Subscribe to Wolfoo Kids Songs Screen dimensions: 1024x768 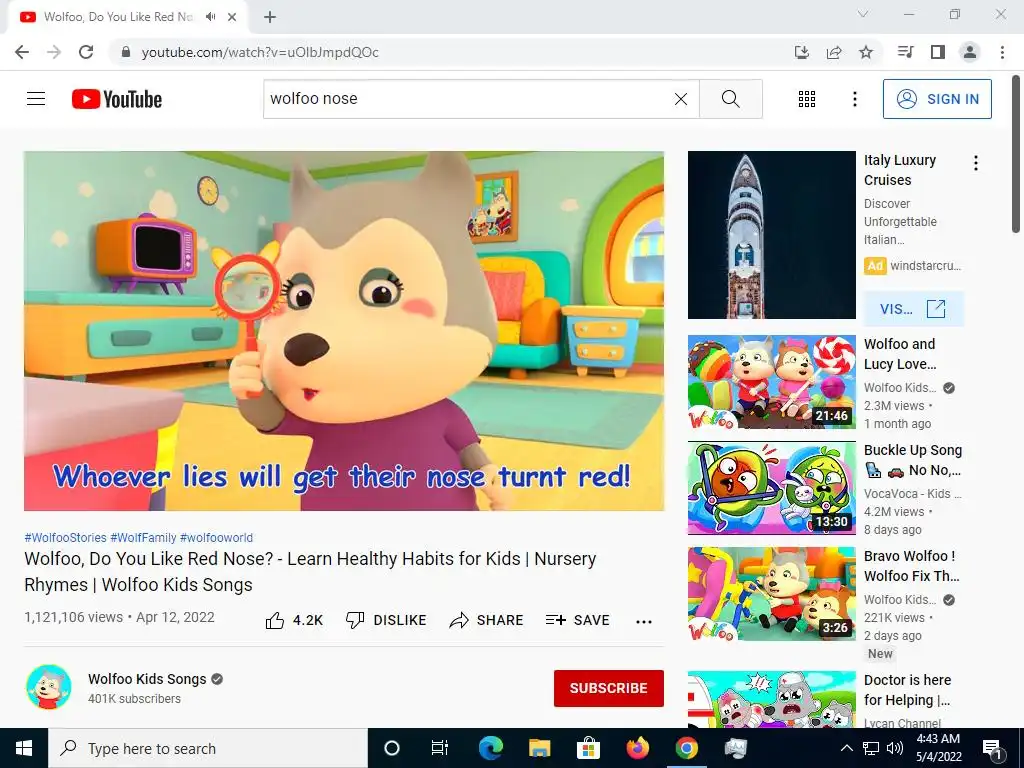(x=609, y=688)
